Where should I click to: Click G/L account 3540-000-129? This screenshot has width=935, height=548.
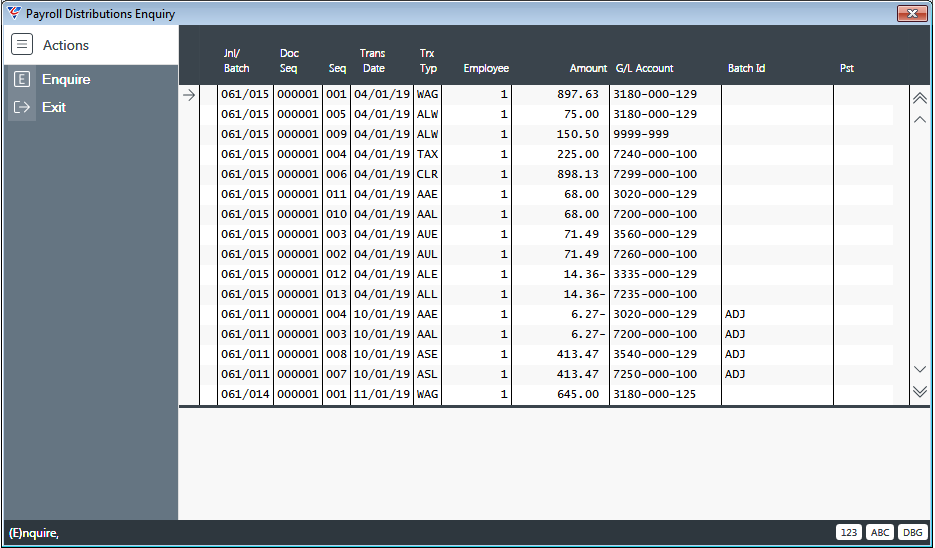[x=655, y=354]
